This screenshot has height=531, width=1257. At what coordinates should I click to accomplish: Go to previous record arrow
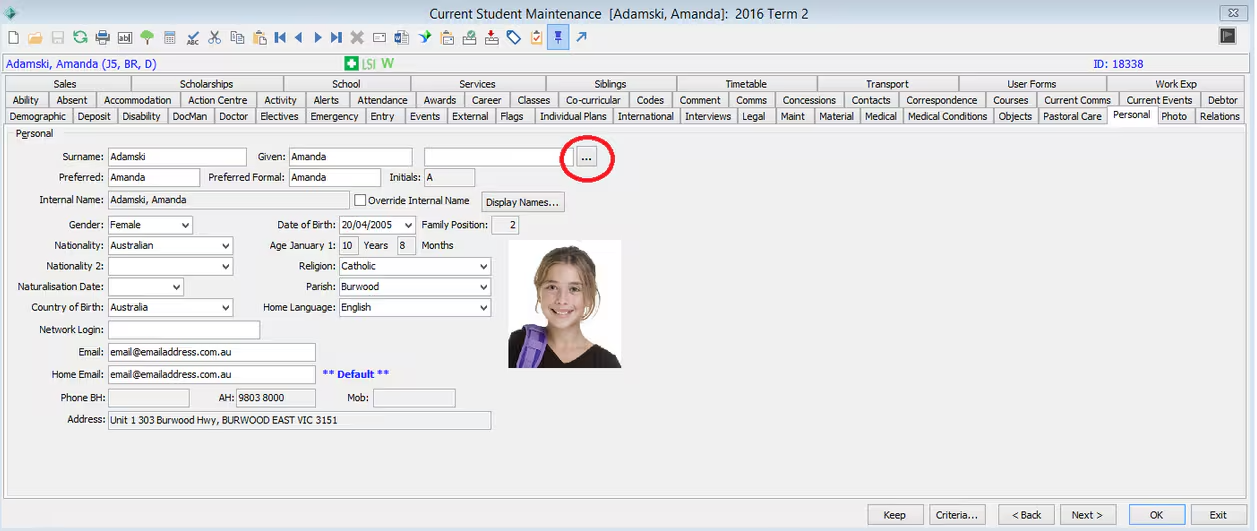coord(298,38)
